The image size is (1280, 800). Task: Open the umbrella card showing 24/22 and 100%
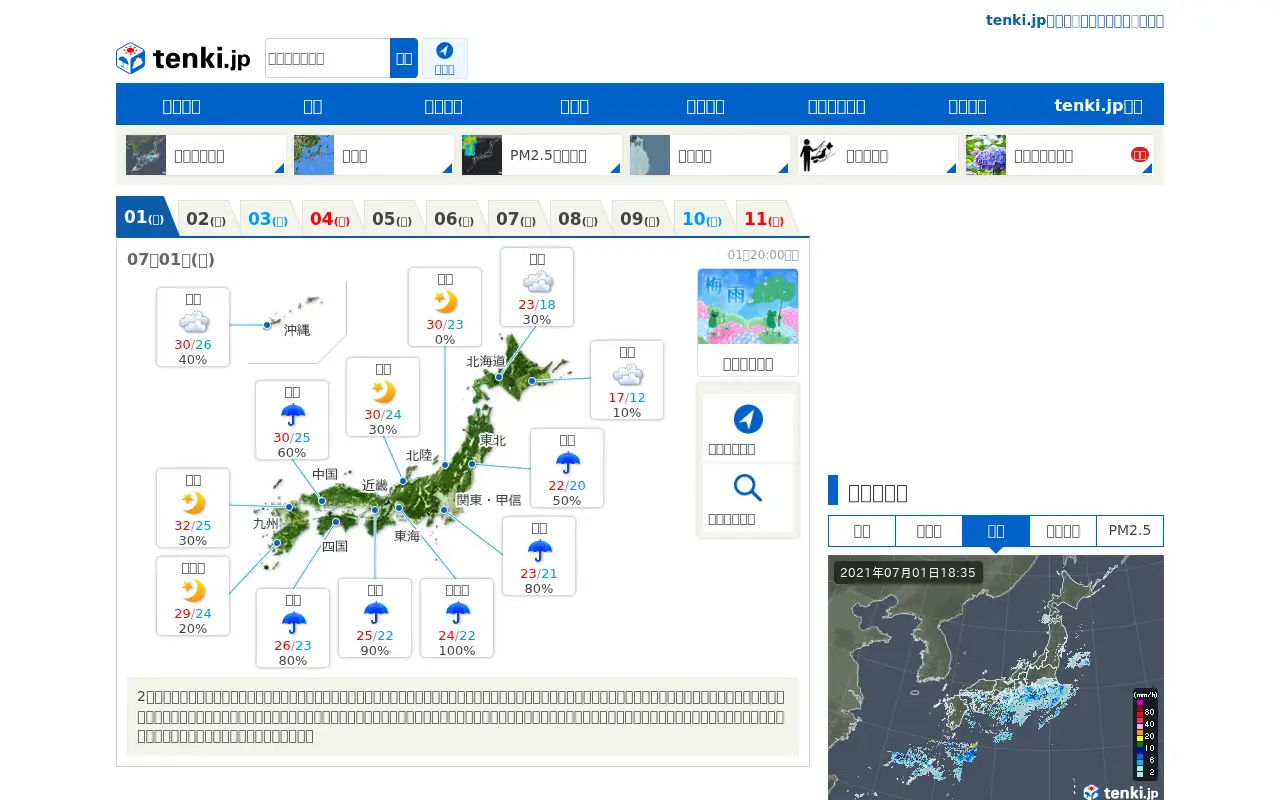(x=457, y=618)
